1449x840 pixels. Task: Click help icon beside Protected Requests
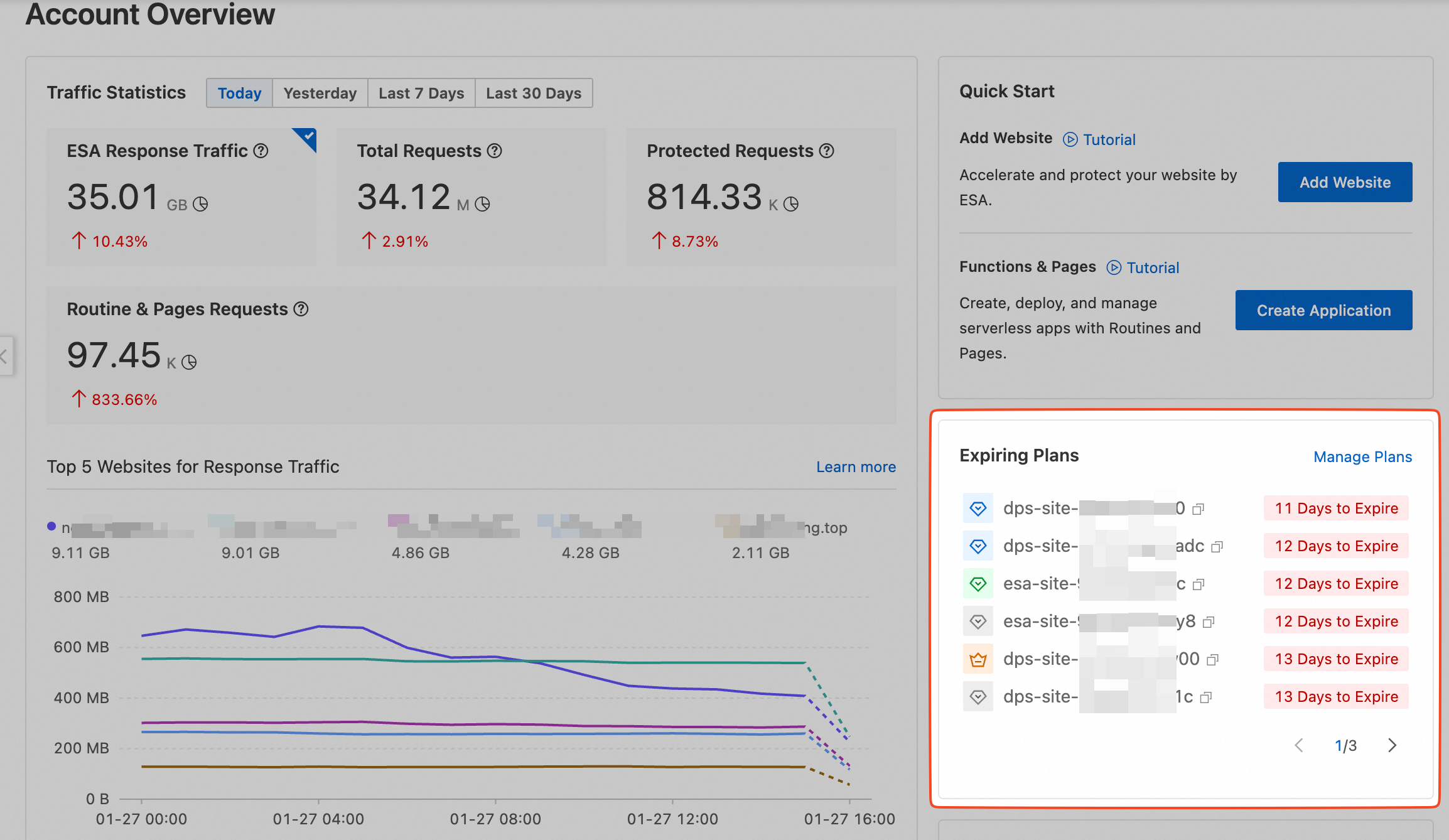[x=827, y=151]
